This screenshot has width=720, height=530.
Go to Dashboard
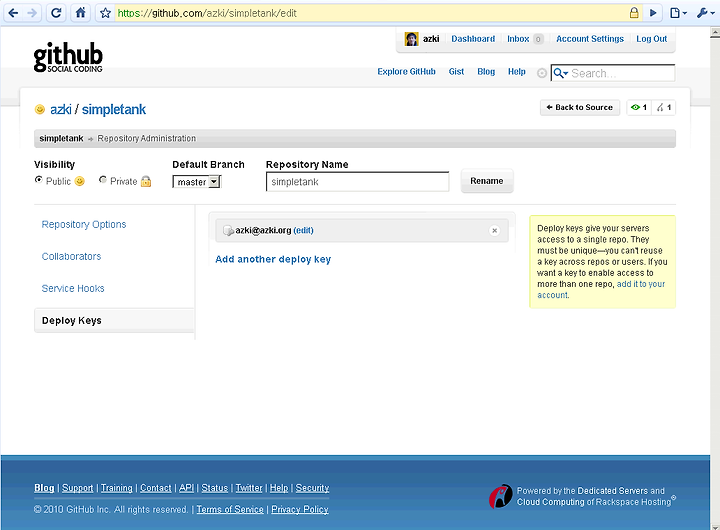[473, 39]
